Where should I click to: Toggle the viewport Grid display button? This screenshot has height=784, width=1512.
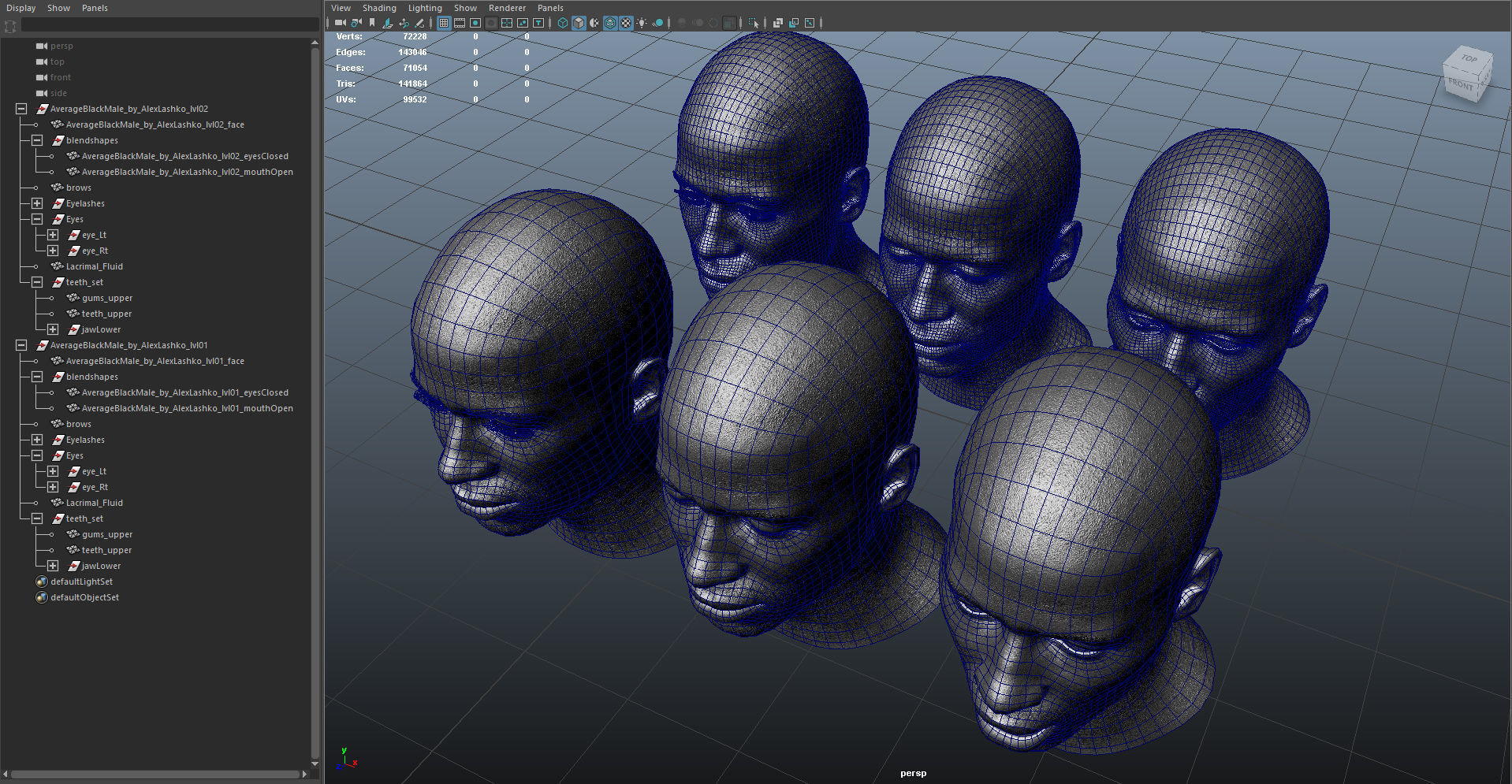coord(444,23)
